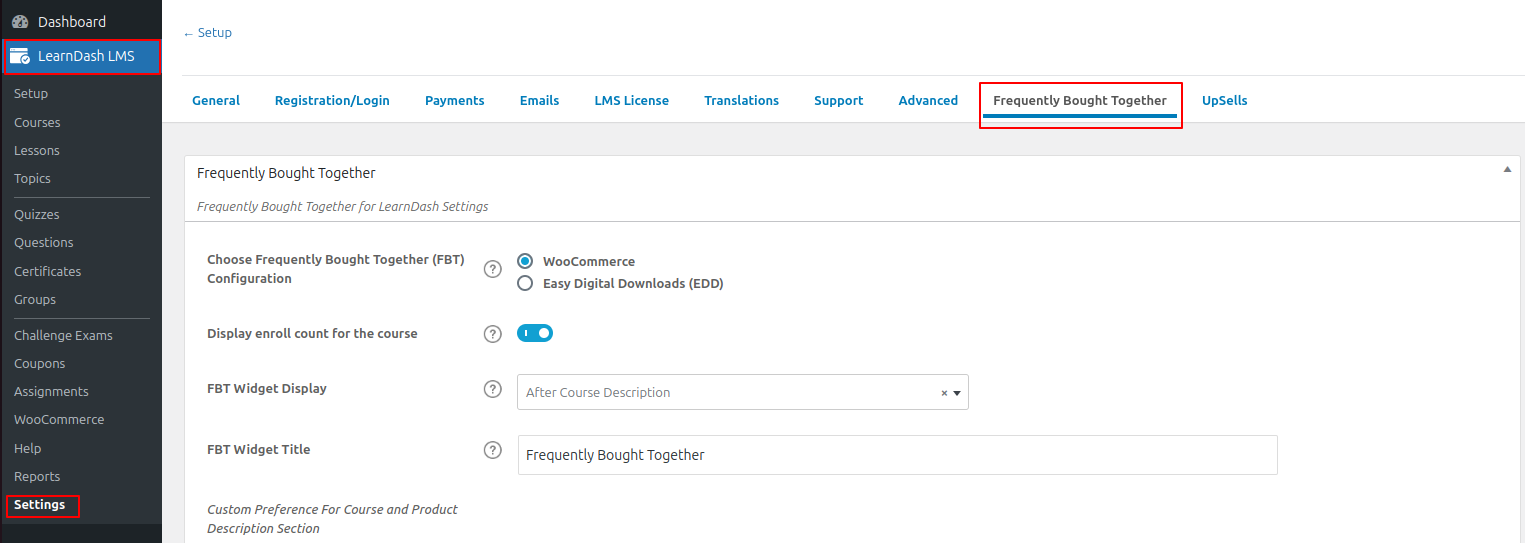Select Easy Digital Downloads (EDD) radio option
Screen dimensions: 1525x543
[x=525, y=283]
